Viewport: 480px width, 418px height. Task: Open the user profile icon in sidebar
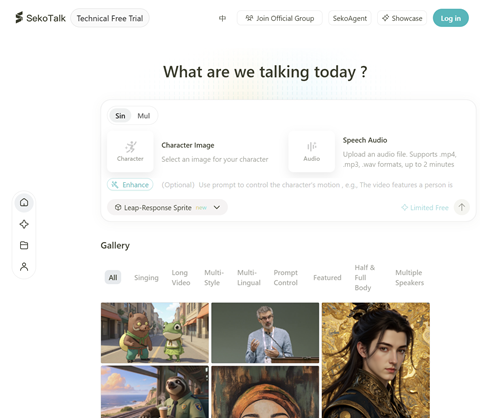pyautogui.click(x=24, y=266)
